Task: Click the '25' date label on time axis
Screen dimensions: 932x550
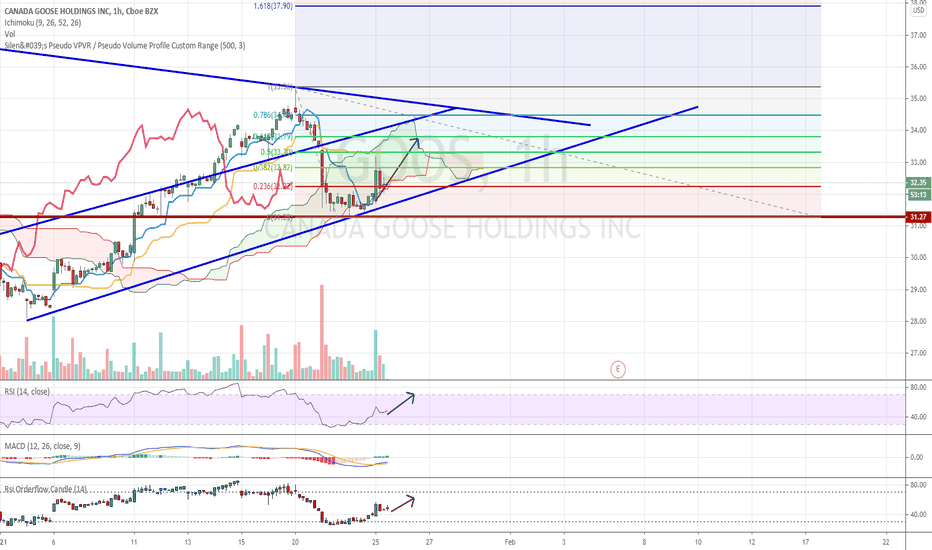Action: [376, 542]
